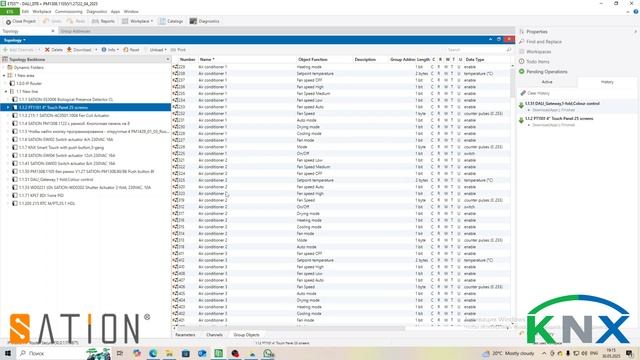The image size is (640, 360).
Task: Switch to the History operations tab
Action: (607, 82)
